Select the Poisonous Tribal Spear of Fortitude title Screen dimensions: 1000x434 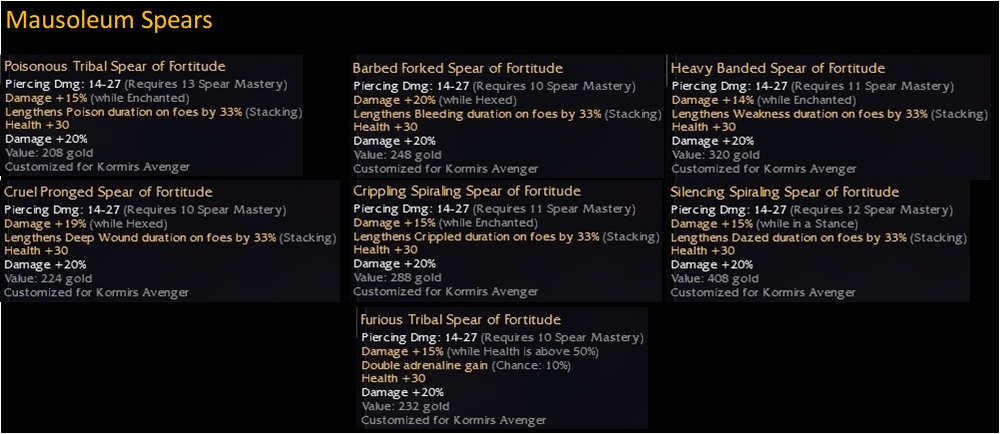click(x=115, y=66)
